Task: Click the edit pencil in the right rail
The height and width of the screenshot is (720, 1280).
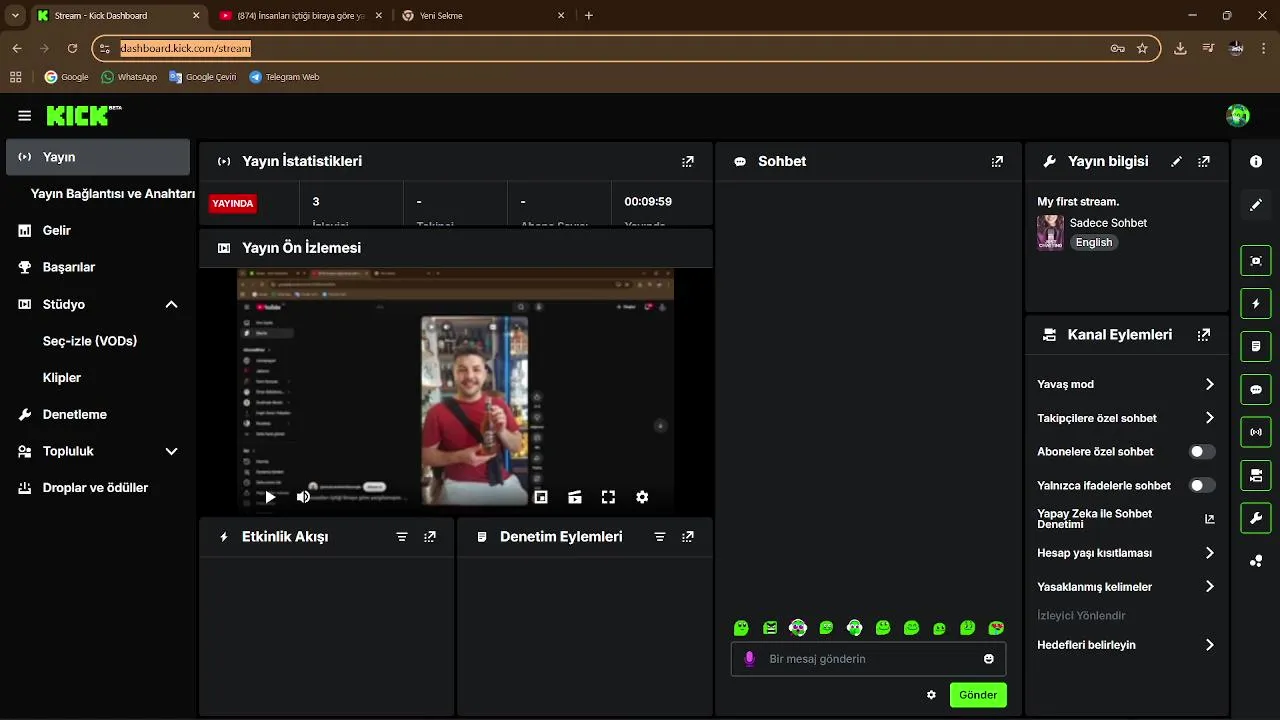Action: (1256, 205)
